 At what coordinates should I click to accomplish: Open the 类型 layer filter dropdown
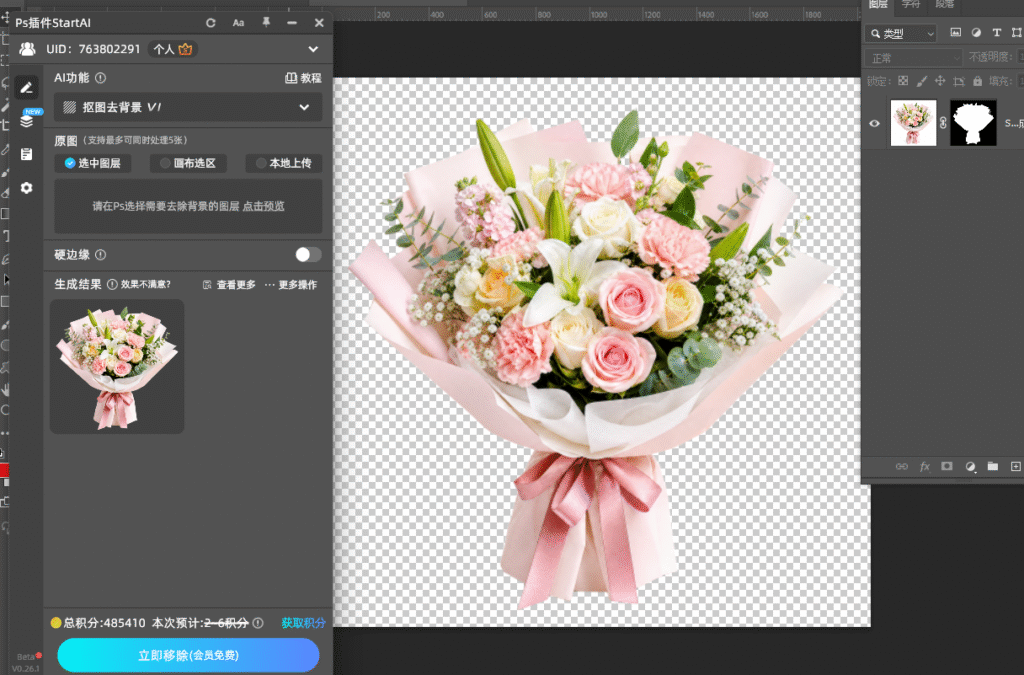(x=901, y=33)
